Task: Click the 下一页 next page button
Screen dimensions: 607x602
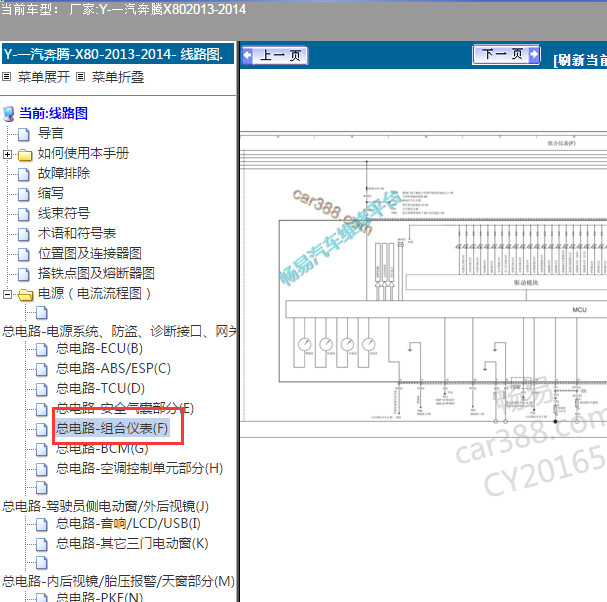Action: [506, 55]
